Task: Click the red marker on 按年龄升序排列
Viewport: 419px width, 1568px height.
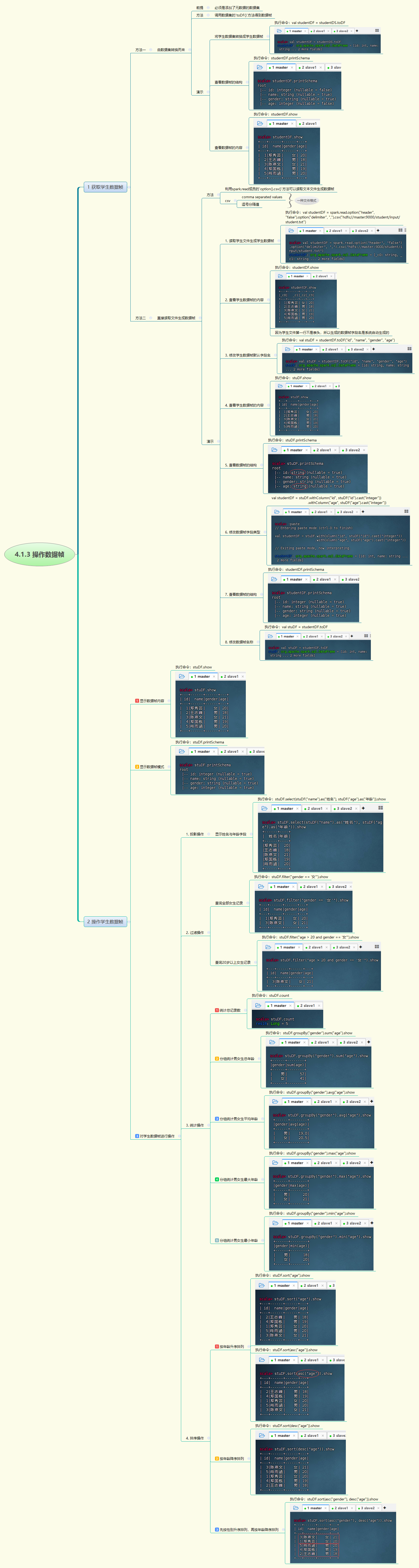Action: pyautogui.click(x=217, y=1346)
